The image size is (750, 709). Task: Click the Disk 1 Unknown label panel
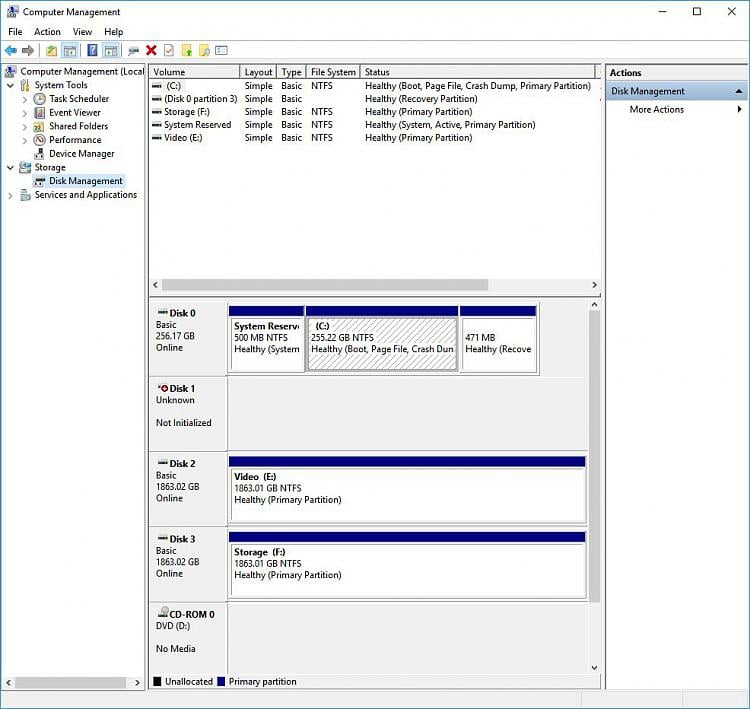(x=188, y=413)
